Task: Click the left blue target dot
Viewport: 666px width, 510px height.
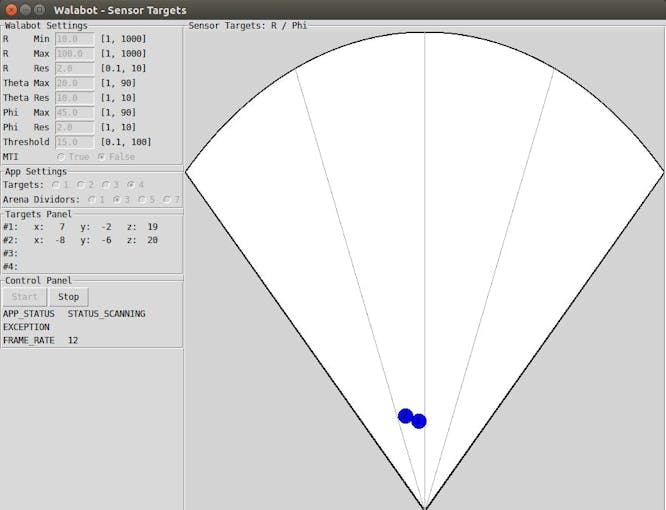Action: (x=406, y=416)
